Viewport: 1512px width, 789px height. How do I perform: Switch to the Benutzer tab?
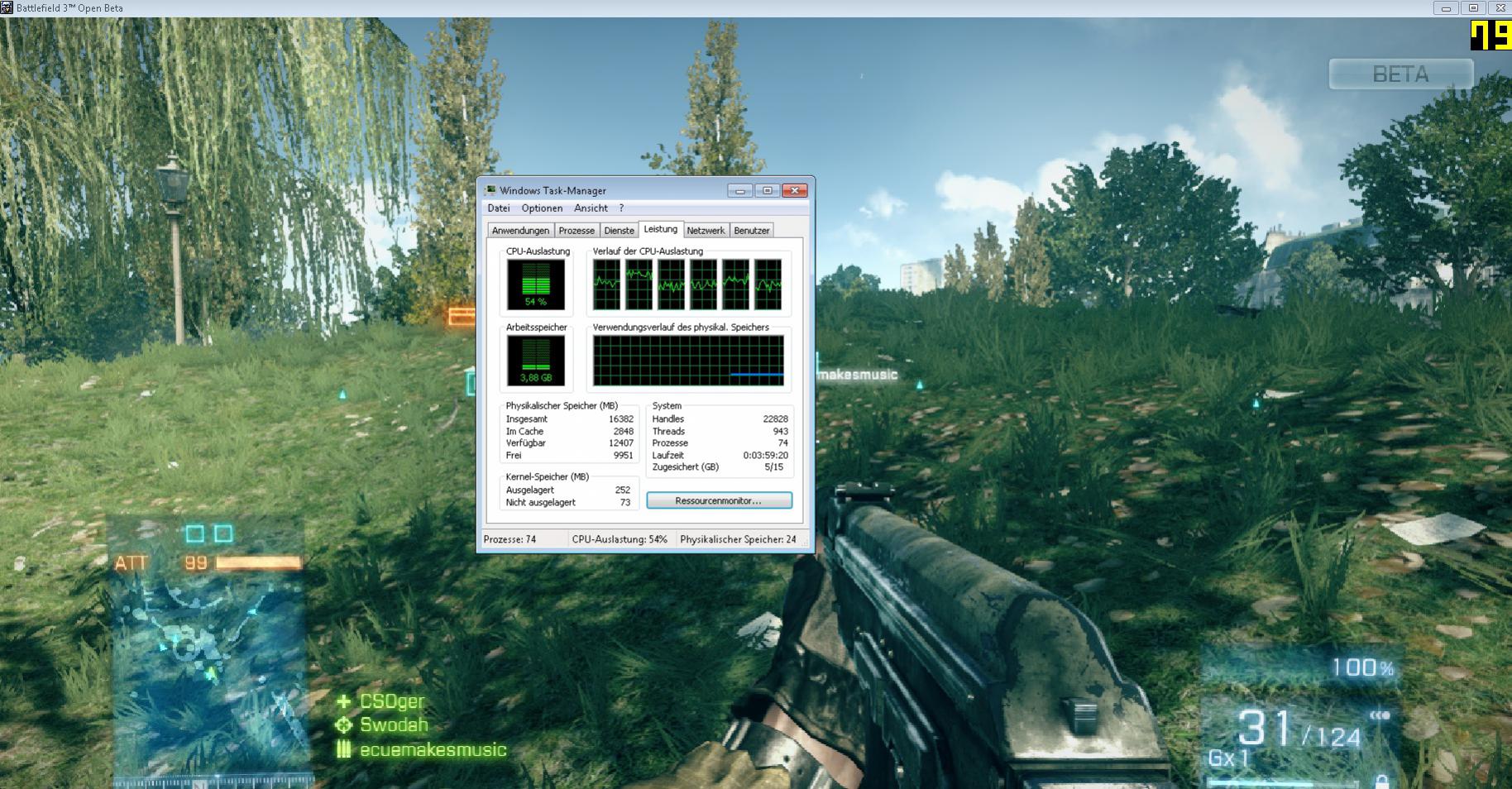(x=752, y=231)
